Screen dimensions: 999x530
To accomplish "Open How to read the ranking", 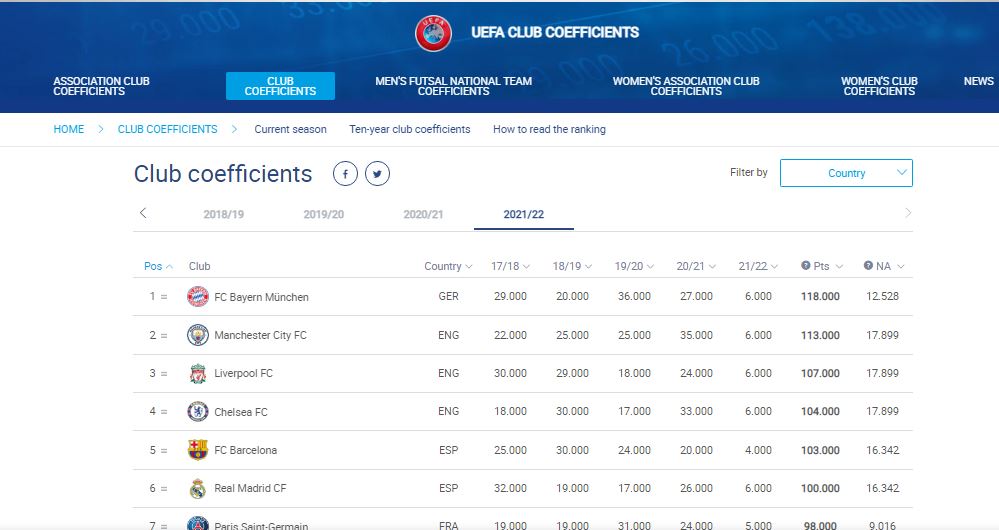I will (549, 129).
